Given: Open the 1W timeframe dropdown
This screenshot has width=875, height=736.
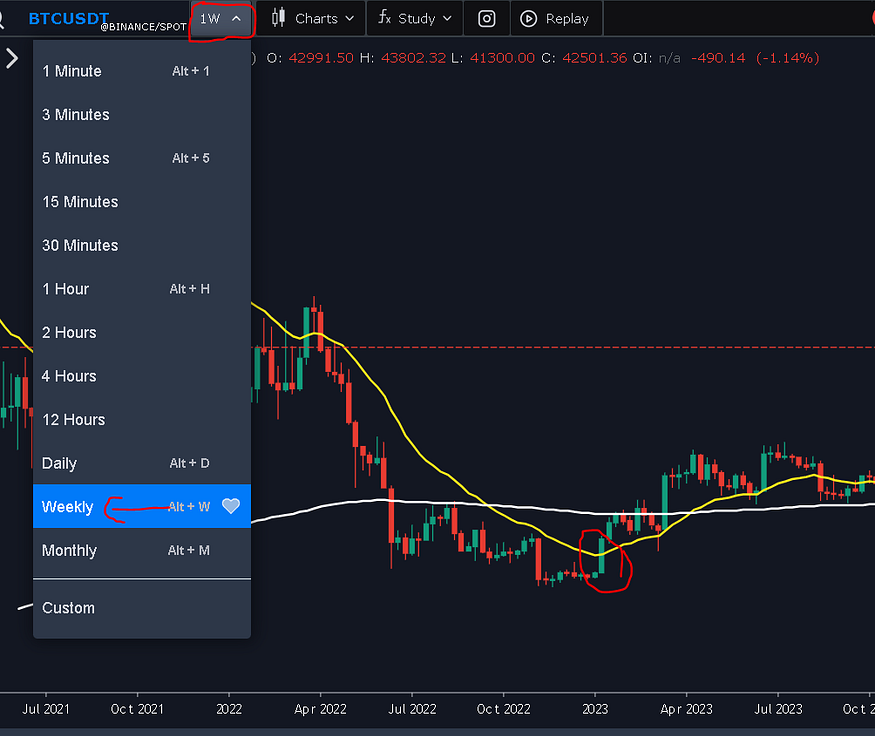Looking at the screenshot, I should click(221, 19).
